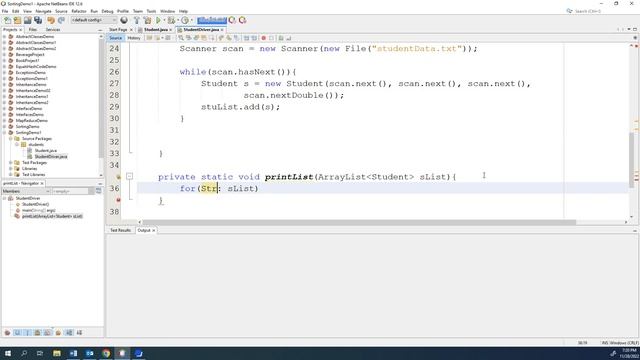Click the Windows Start button

[8, 353]
